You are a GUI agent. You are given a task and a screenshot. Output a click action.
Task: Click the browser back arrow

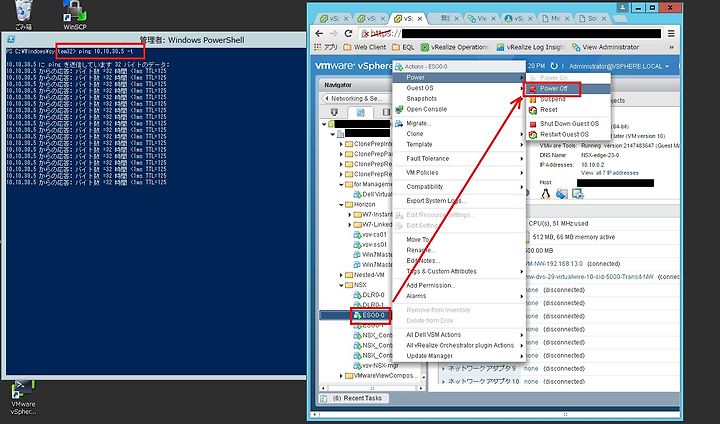[319, 34]
